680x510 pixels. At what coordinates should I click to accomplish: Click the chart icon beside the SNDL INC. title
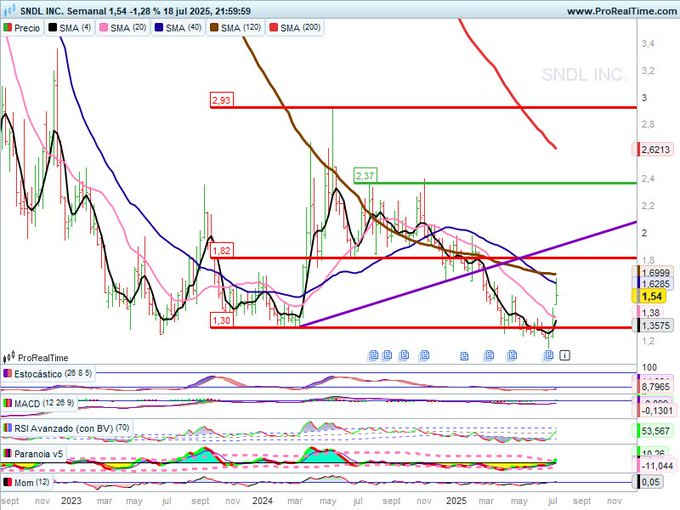tap(10, 10)
